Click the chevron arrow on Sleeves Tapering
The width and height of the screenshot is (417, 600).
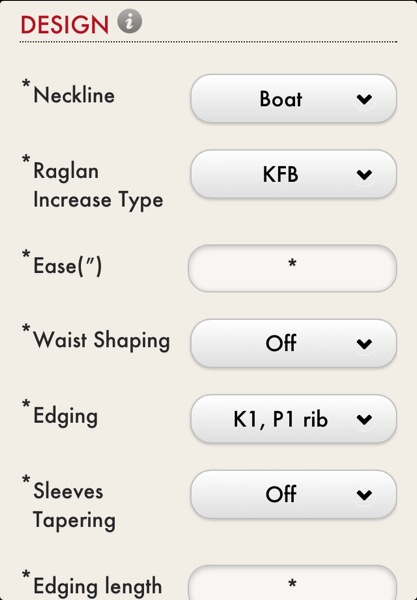pos(364,494)
